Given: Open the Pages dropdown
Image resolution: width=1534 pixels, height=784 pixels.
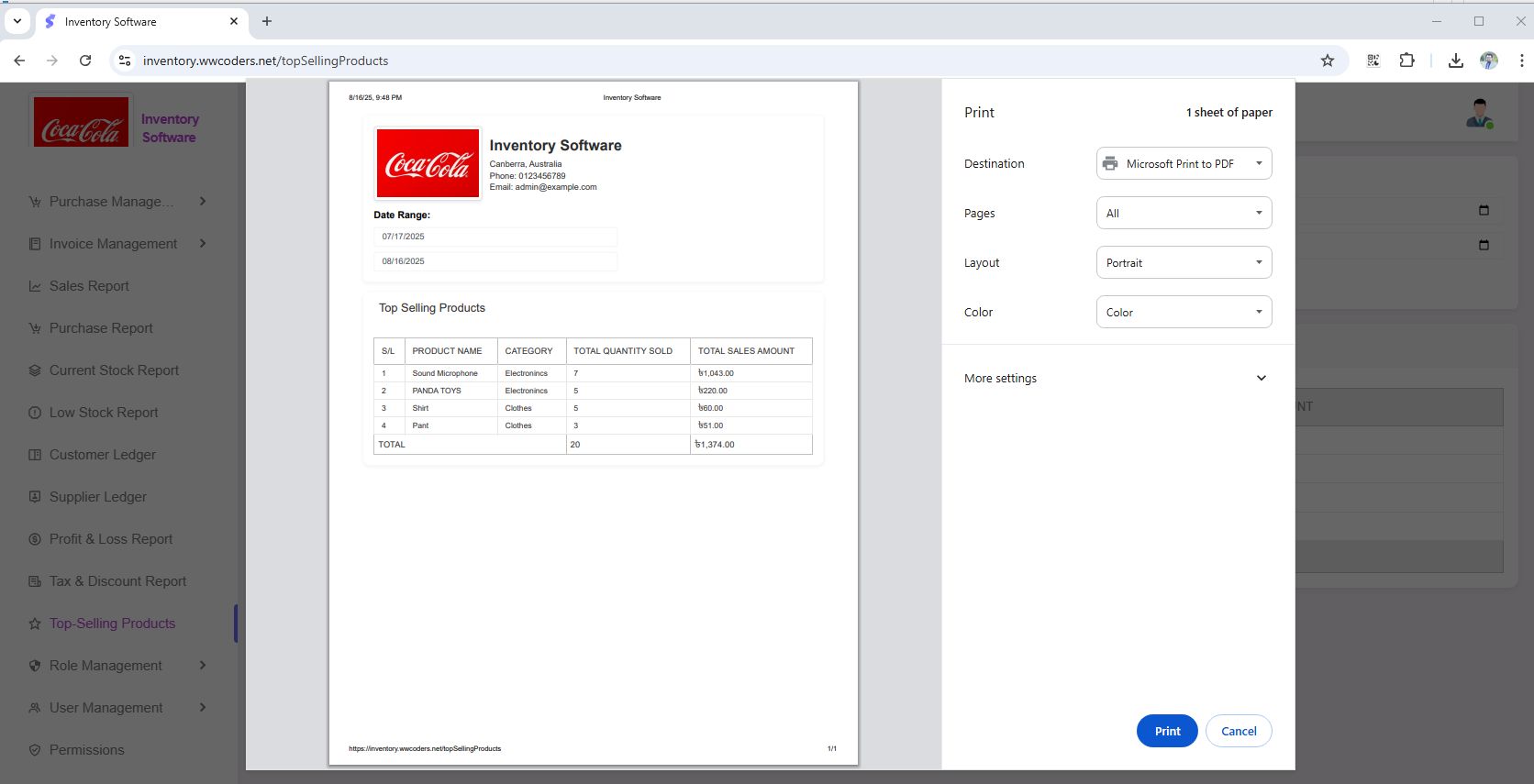Looking at the screenshot, I should click(x=1184, y=213).
